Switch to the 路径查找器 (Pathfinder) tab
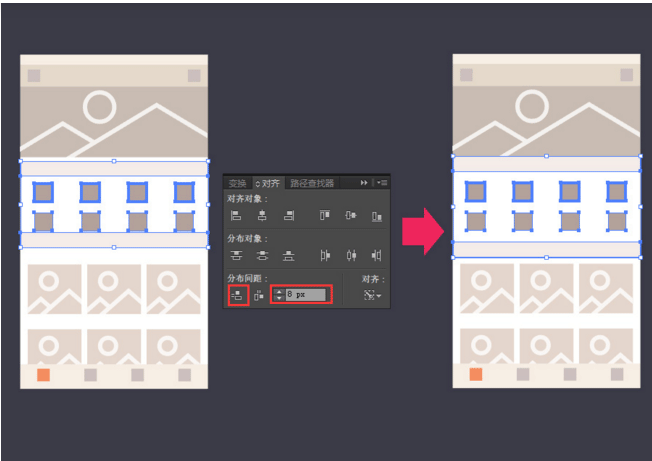Image resolution: width=652 pixels, height=461 pixels. [312, 183]
